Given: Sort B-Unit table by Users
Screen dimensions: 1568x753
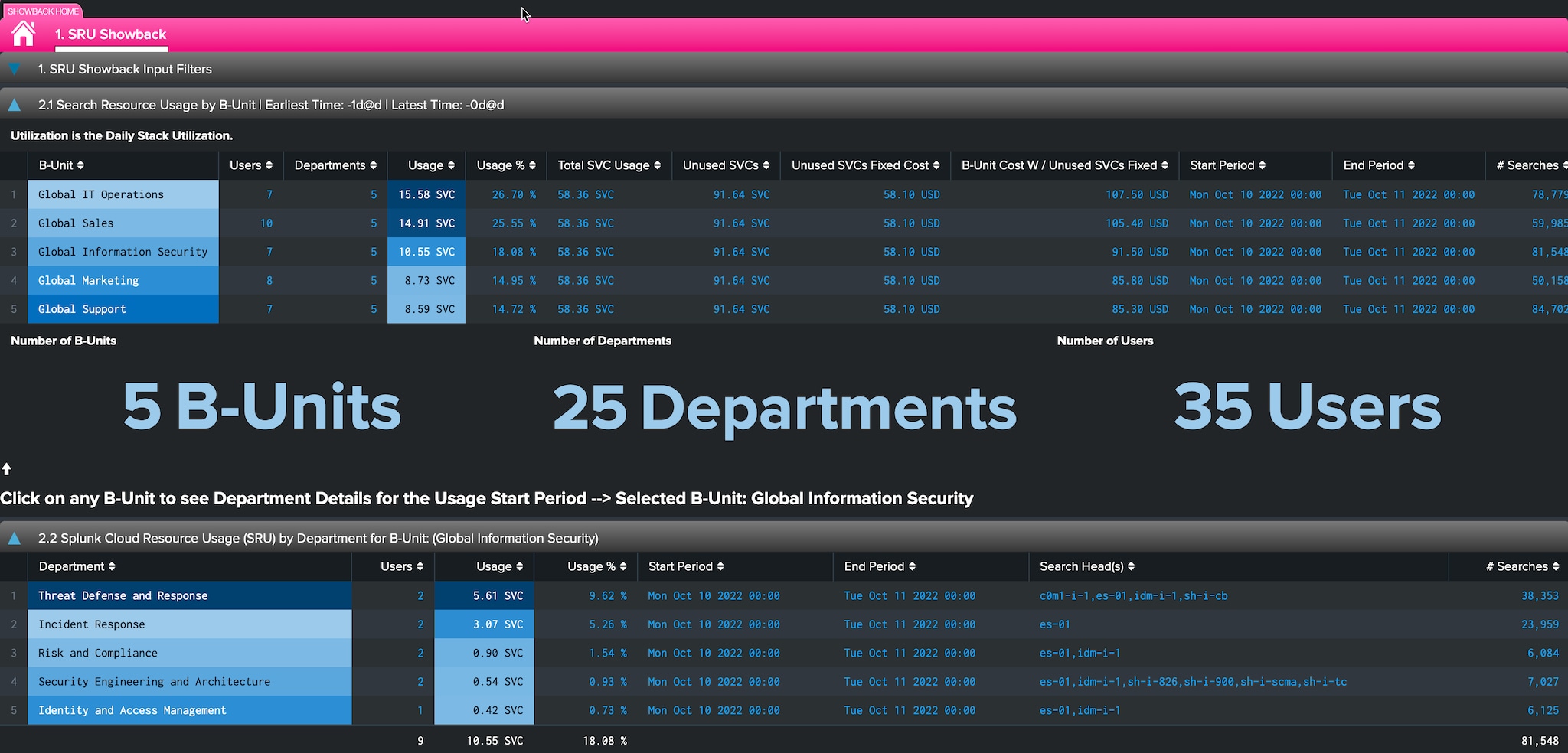Looking at the screenshot, I should 251,165.
